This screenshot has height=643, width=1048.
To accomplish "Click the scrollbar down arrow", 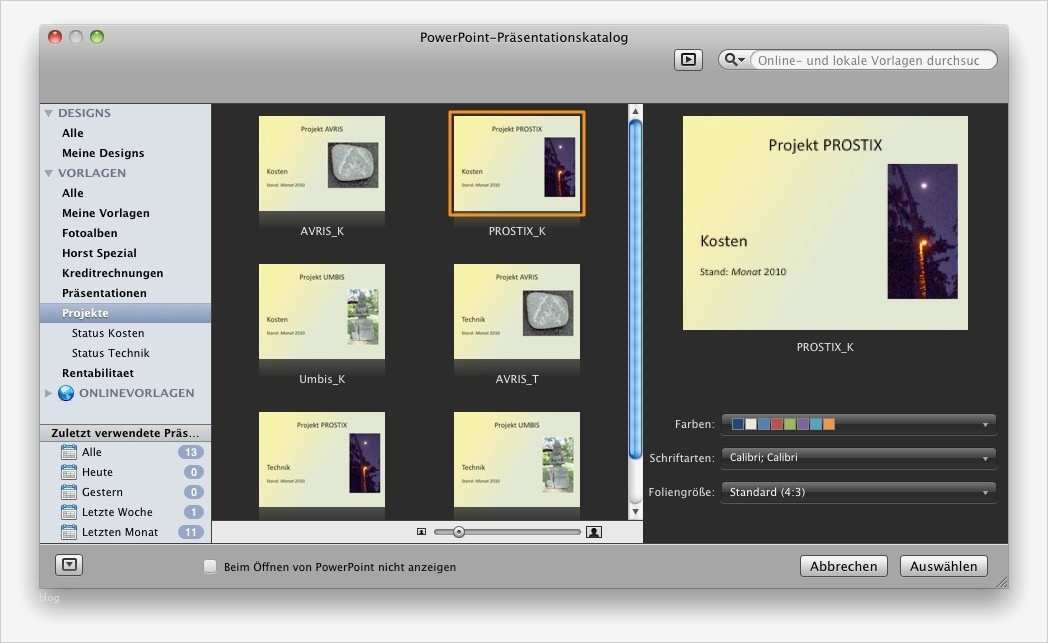I will pos(636,511).
